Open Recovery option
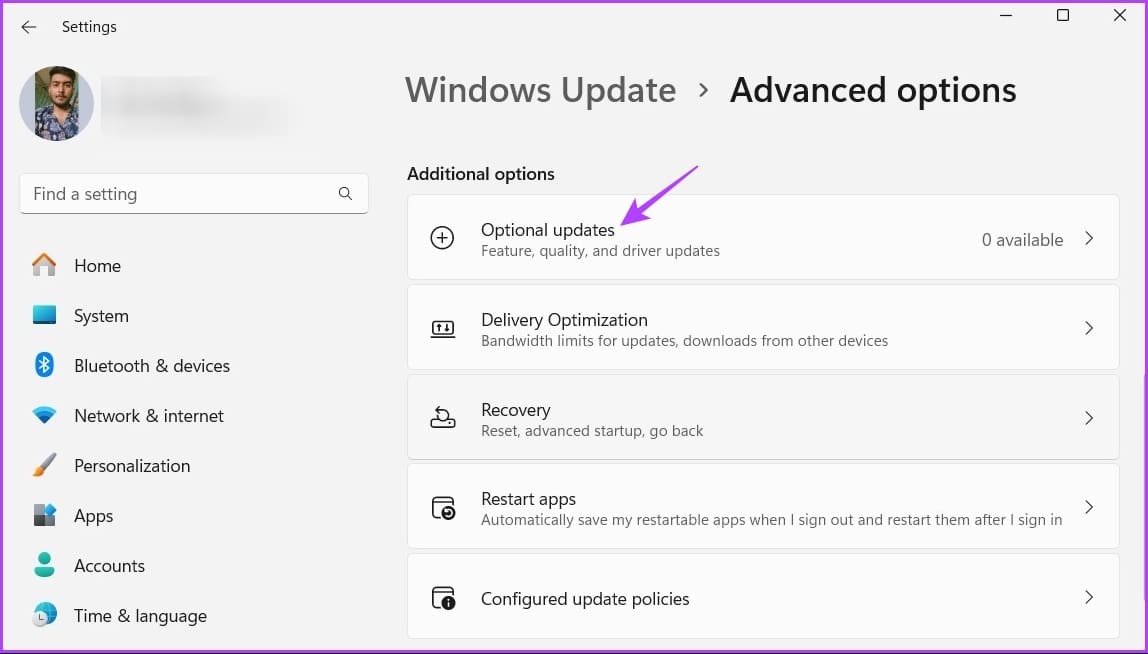 click(763, 417)
